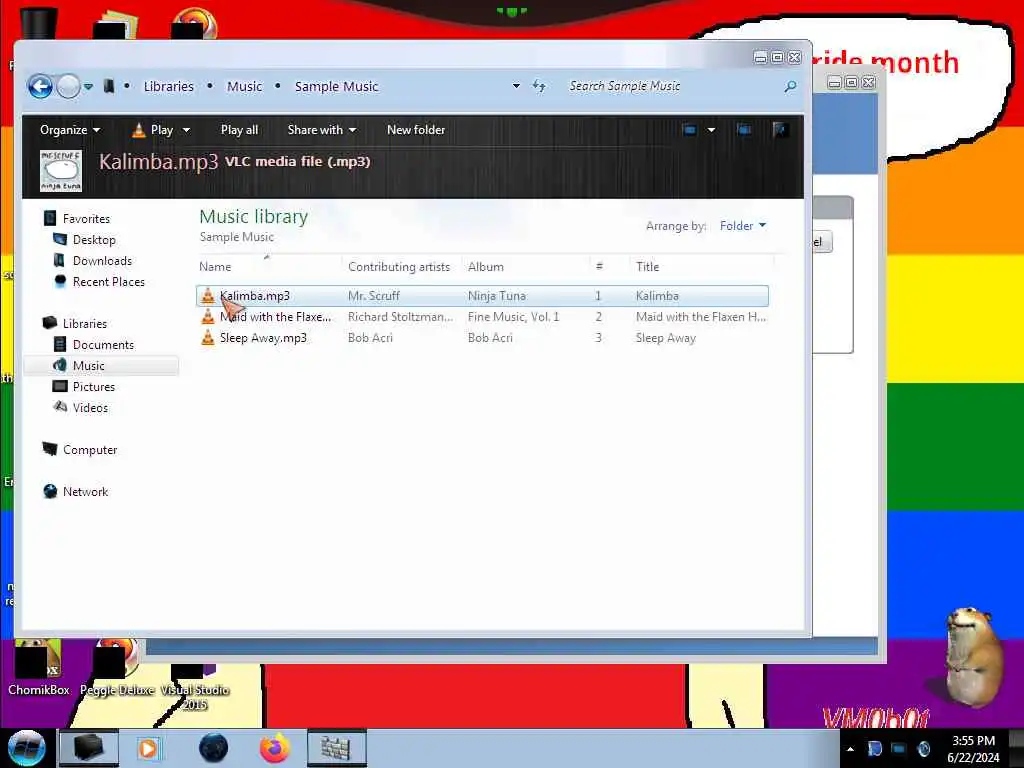Open the Organize menu

tap(70, 130)
